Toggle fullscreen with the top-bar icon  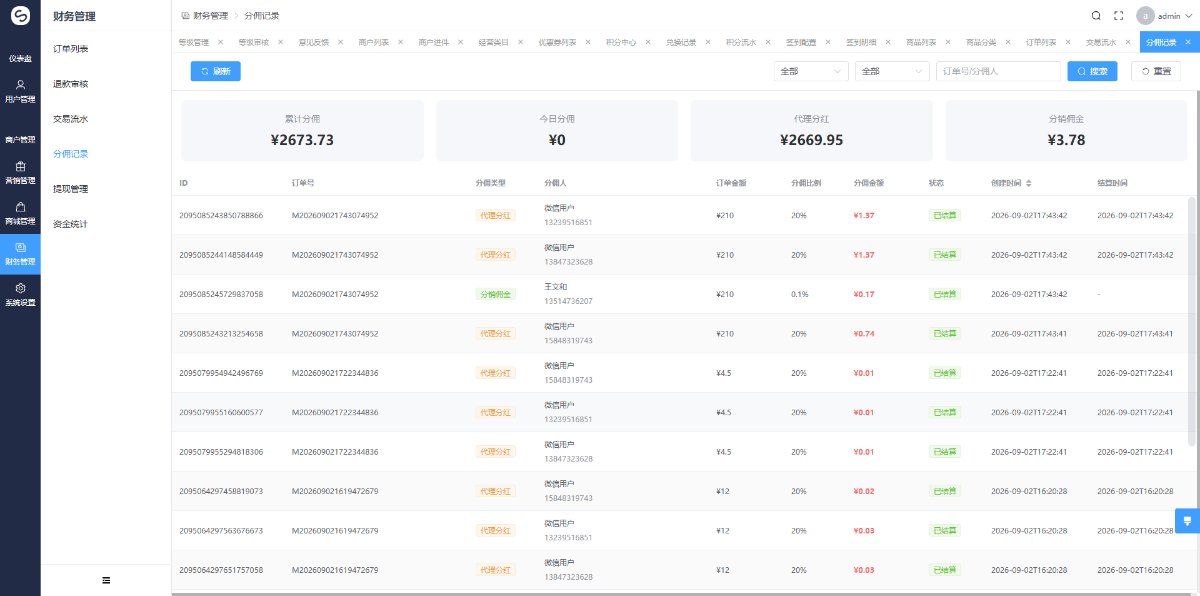click(1119, 16)
